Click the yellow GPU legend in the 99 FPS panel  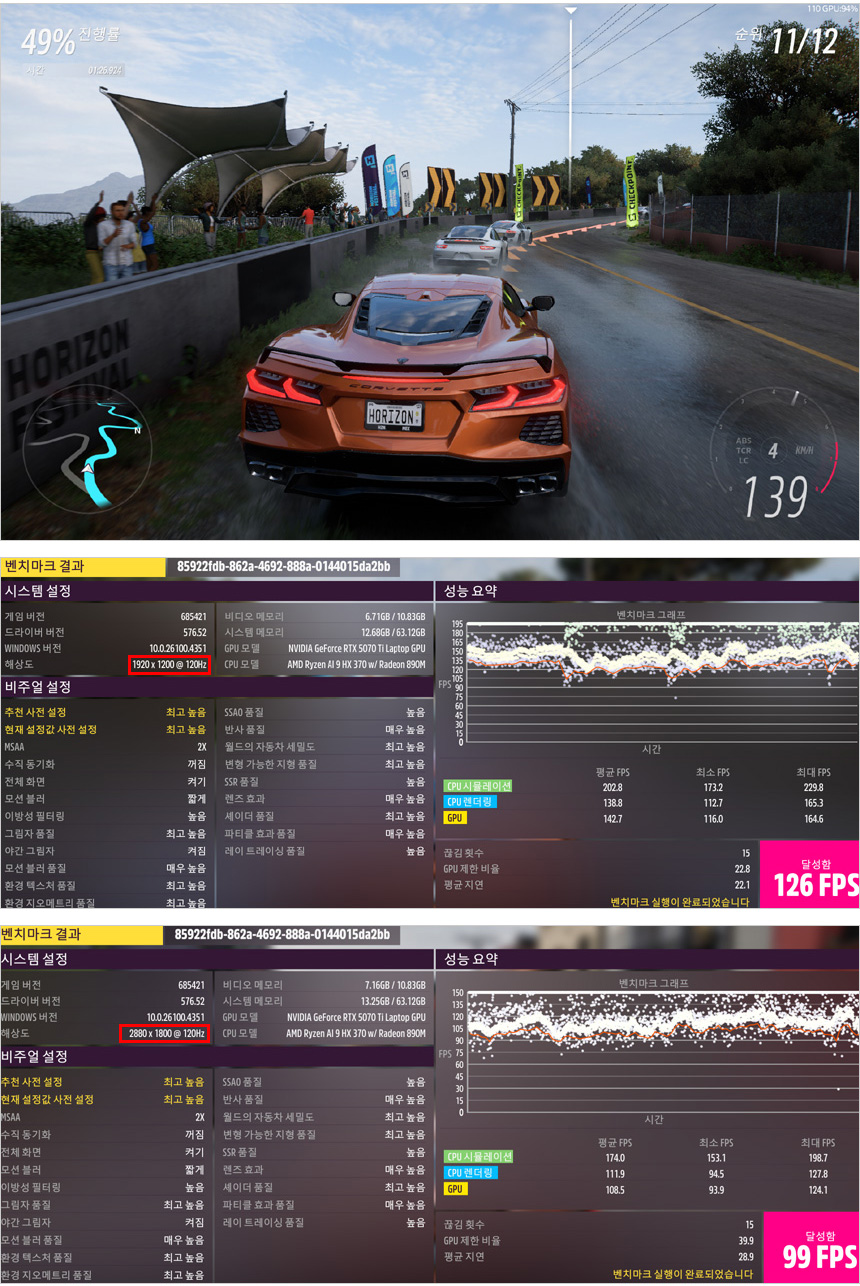pyautogui.click(x=455, y=1189)
